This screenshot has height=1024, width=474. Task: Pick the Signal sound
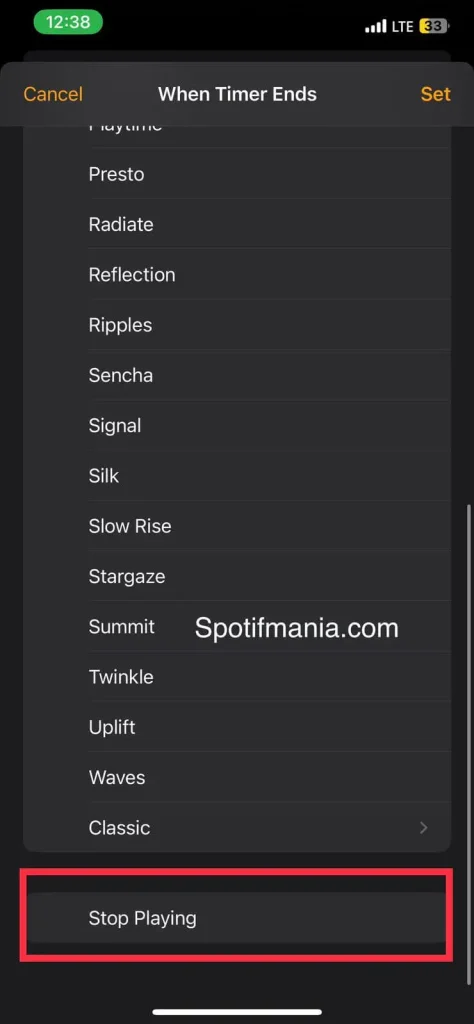point(237,426)
